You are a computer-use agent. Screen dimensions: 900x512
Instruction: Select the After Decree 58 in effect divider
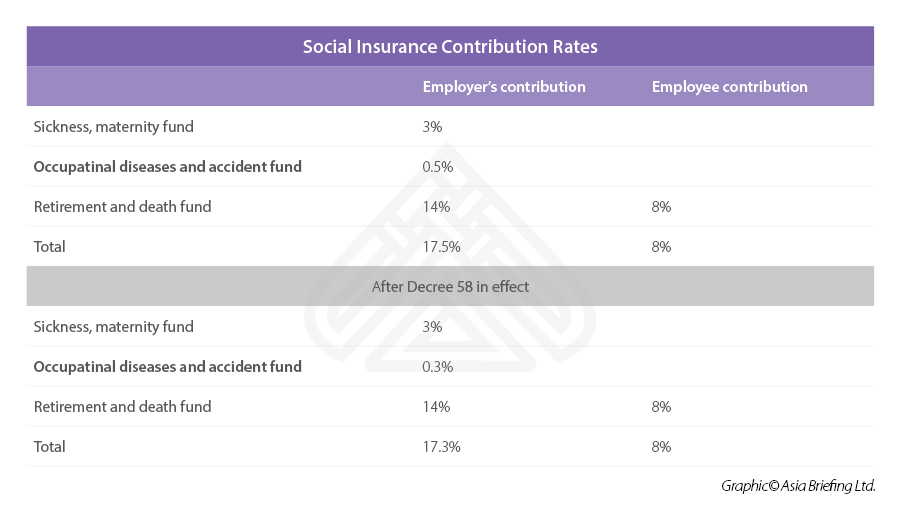[450, 287]
